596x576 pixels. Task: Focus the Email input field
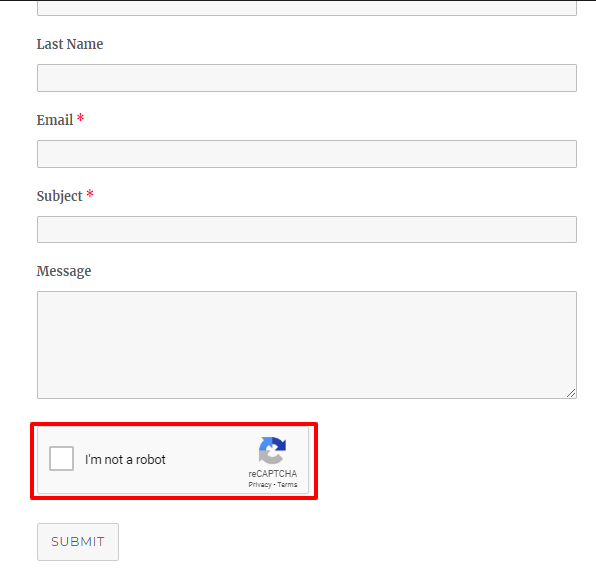coord(307,154)
